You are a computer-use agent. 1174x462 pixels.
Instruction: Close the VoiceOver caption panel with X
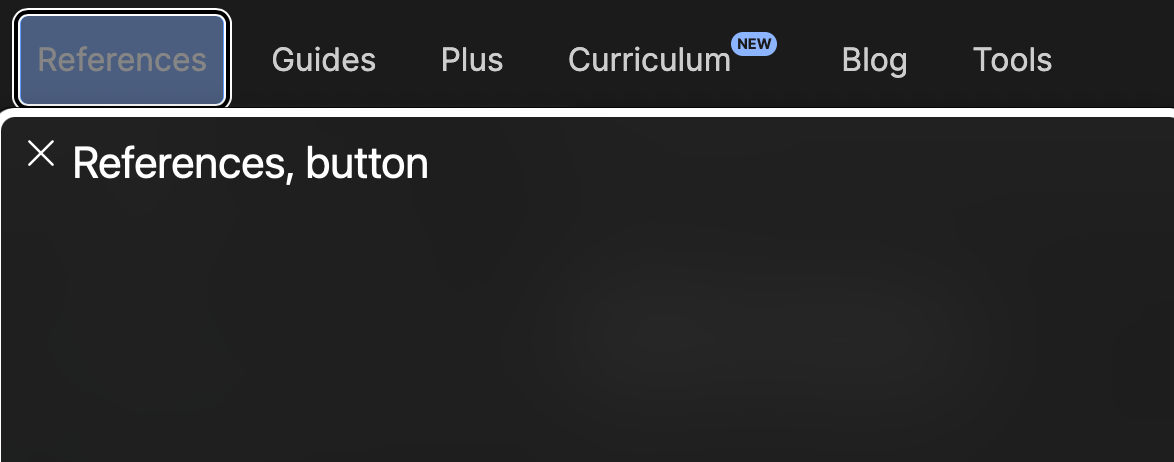pos(40,153)
